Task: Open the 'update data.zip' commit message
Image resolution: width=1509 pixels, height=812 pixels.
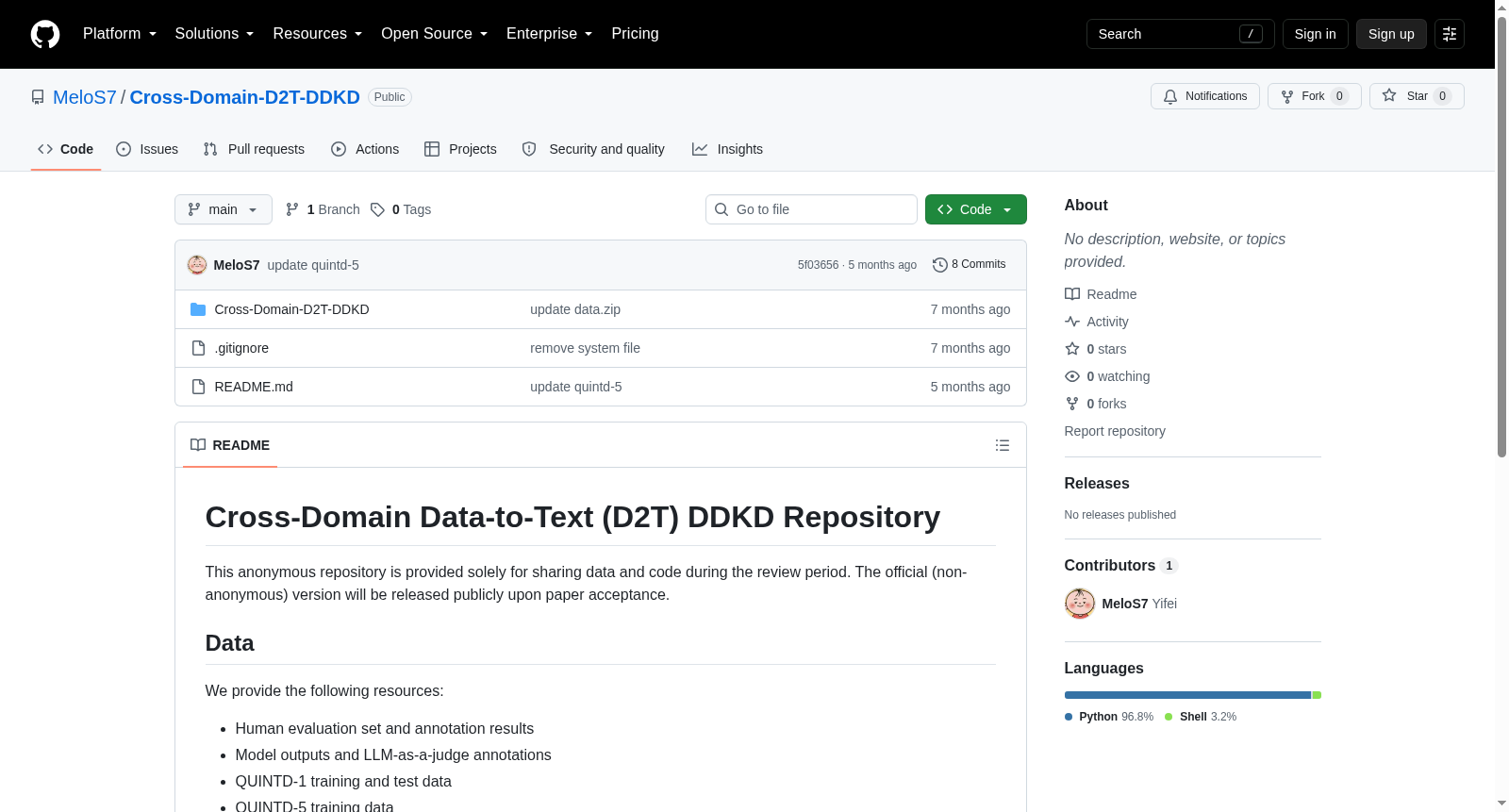Action: (x=575, y=309)
